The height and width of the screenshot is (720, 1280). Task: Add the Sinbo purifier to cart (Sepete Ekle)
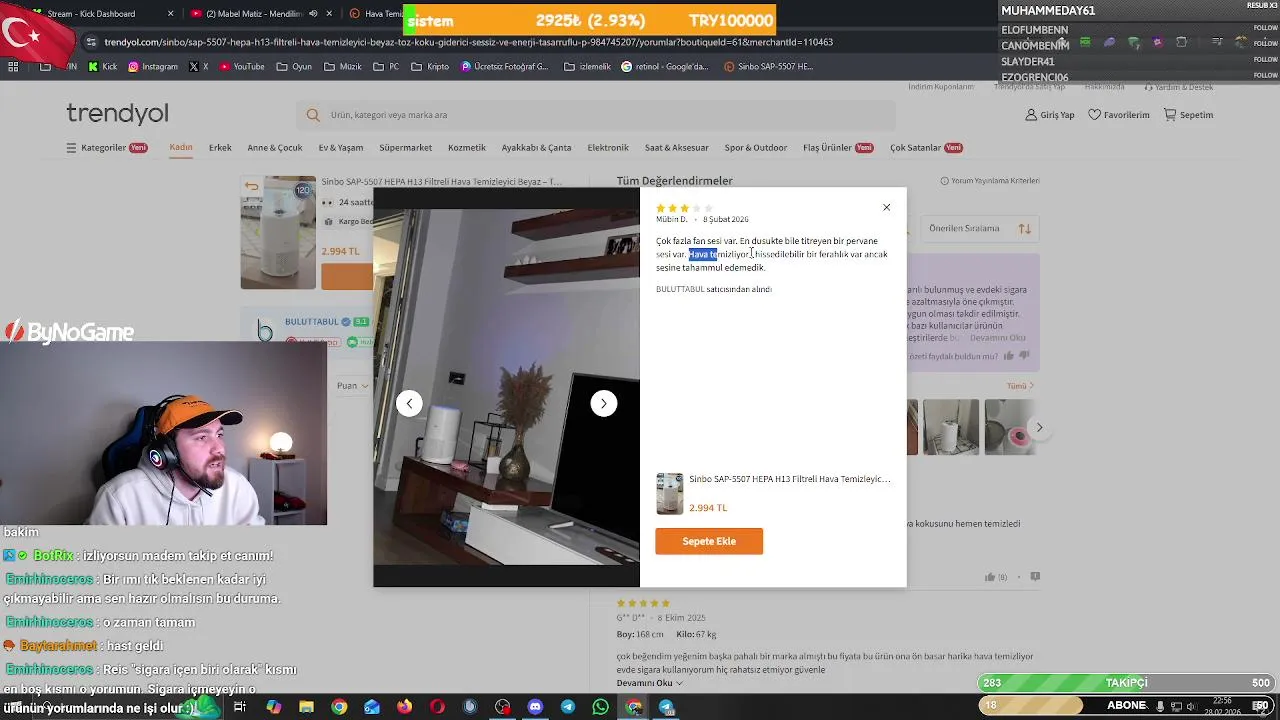coord(709,541)
